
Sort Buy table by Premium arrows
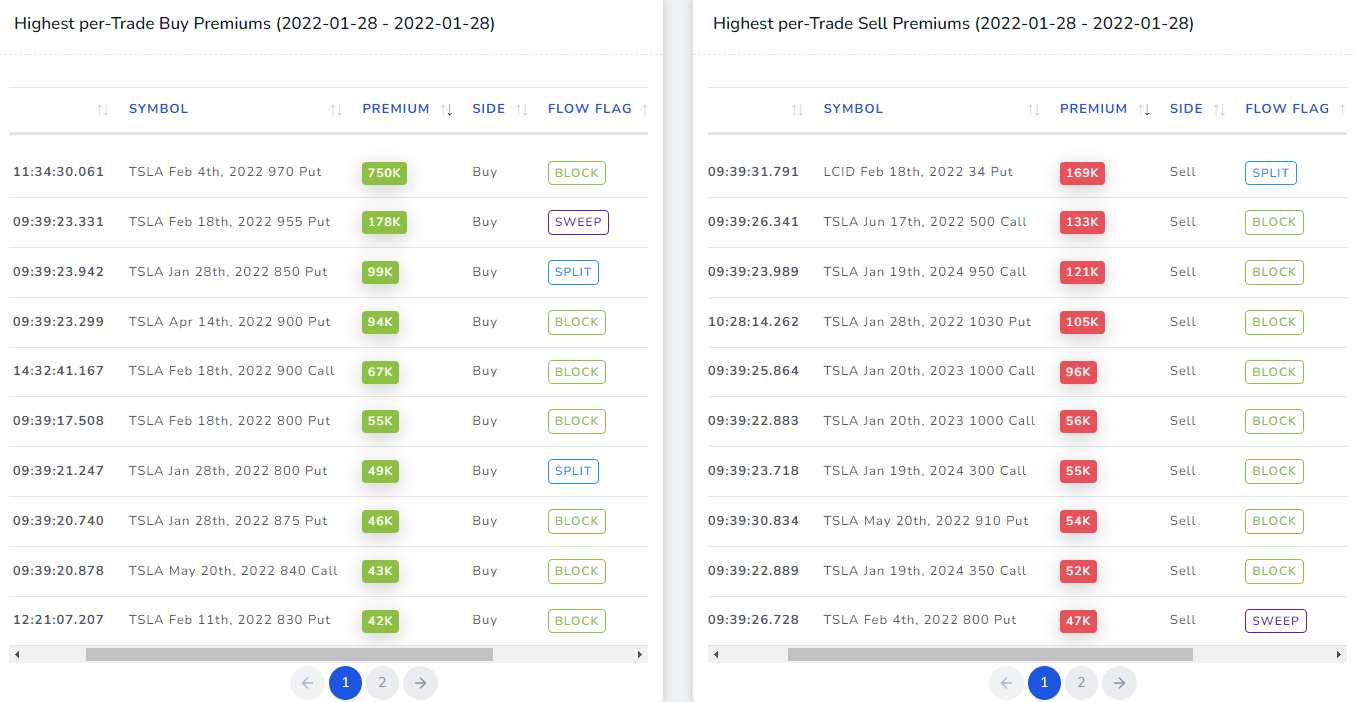coord(447,110)
